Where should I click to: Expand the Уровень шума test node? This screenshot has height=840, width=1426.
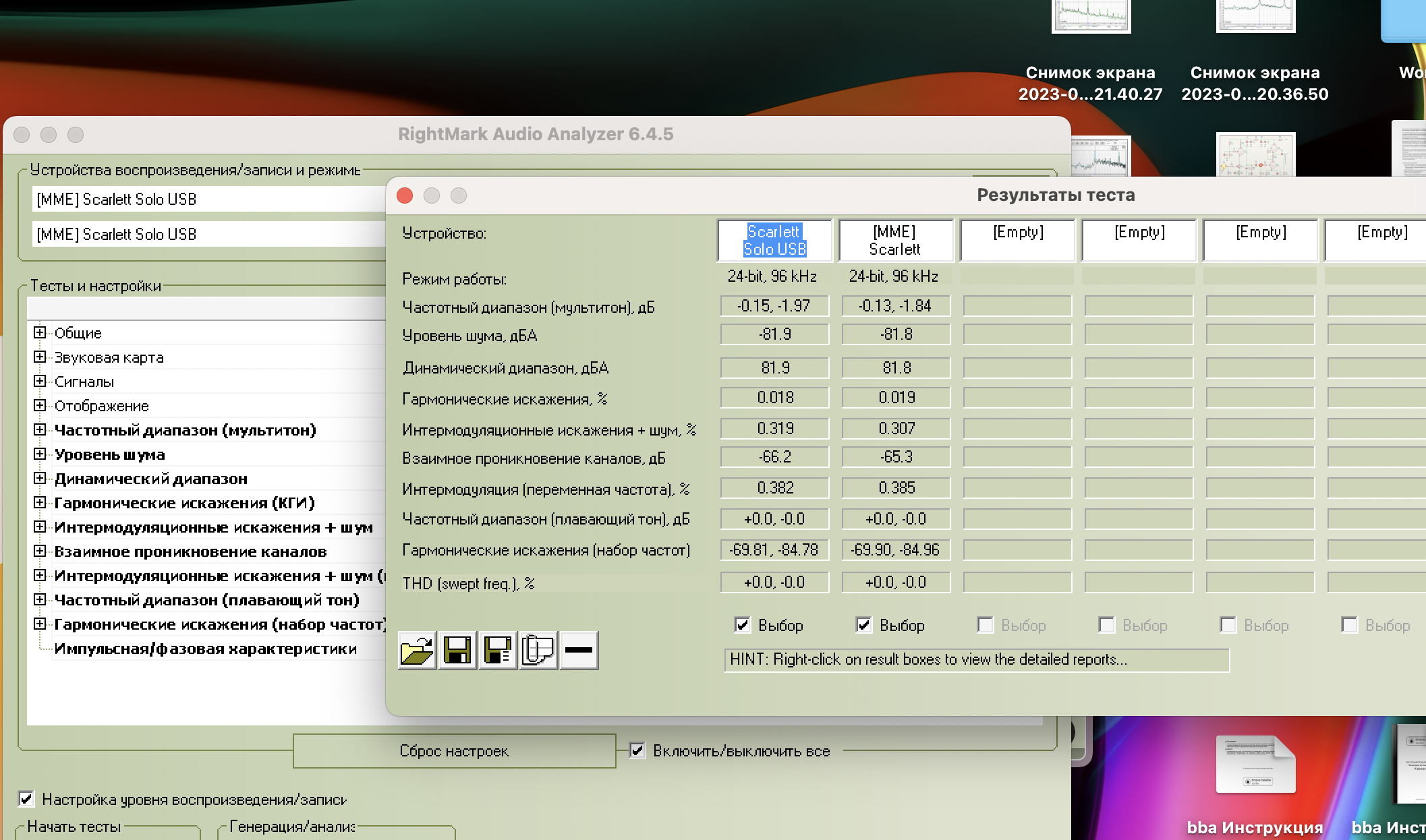(x=40, y=454)
